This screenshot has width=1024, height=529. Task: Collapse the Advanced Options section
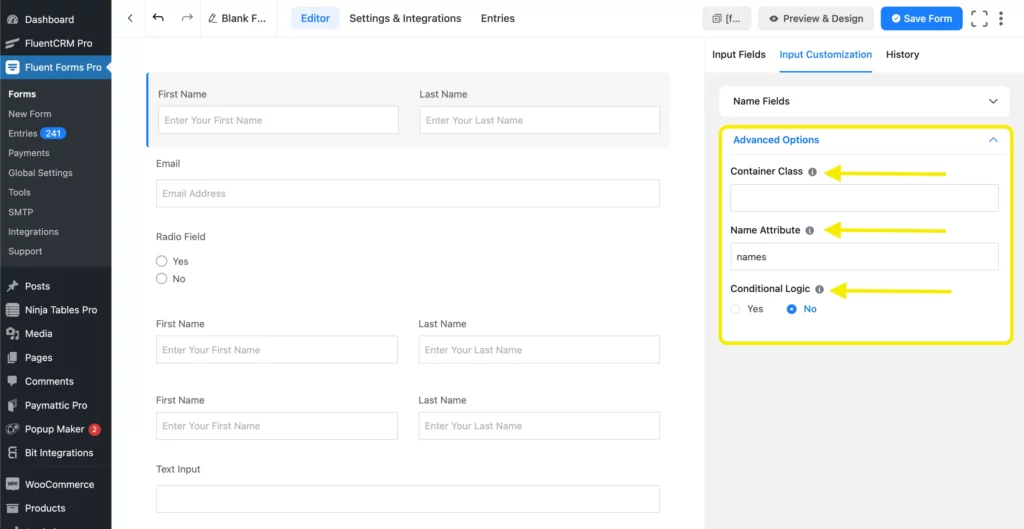pos(865,140)
